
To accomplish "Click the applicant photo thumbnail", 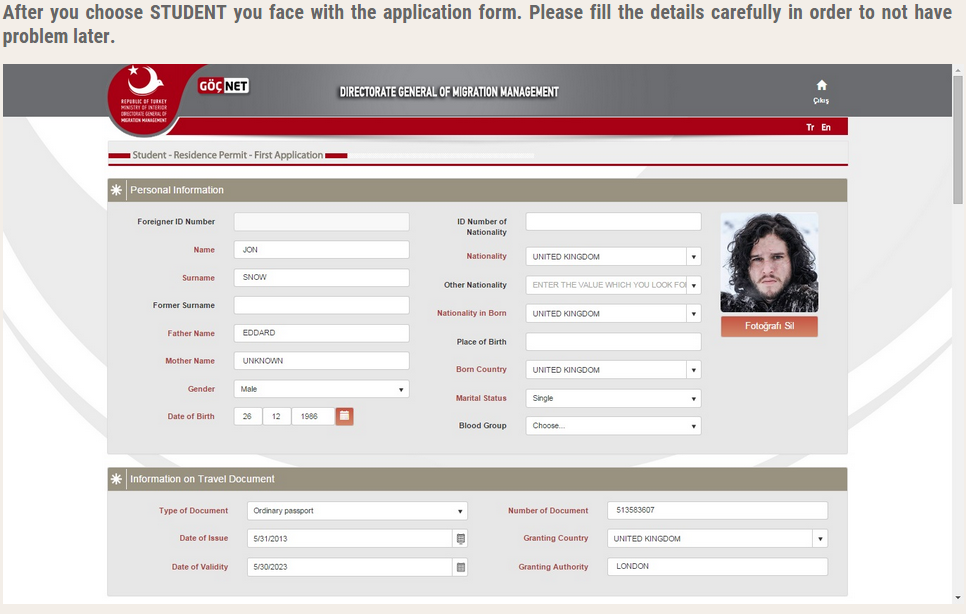I will coord(769,262).
